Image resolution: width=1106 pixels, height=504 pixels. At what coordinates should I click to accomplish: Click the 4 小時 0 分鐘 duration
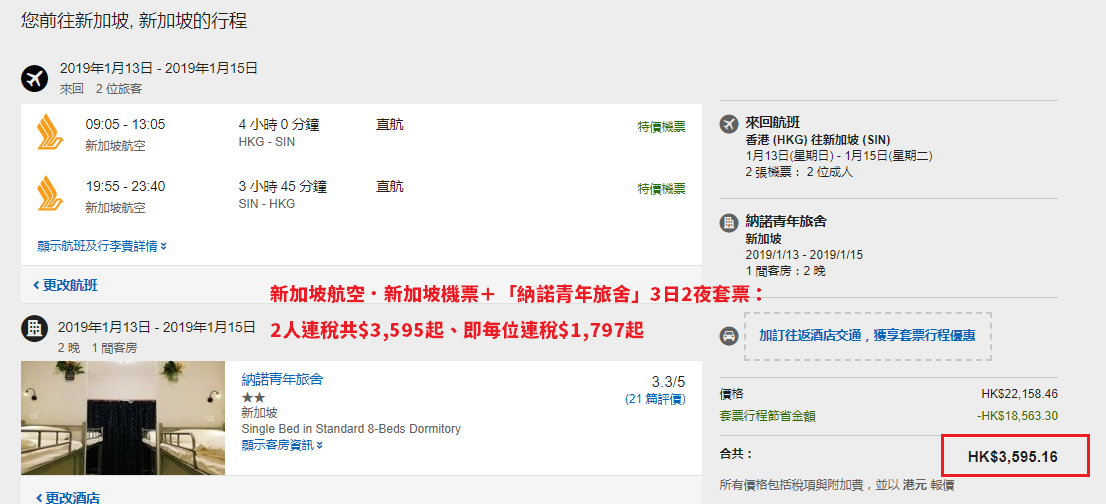279,125
